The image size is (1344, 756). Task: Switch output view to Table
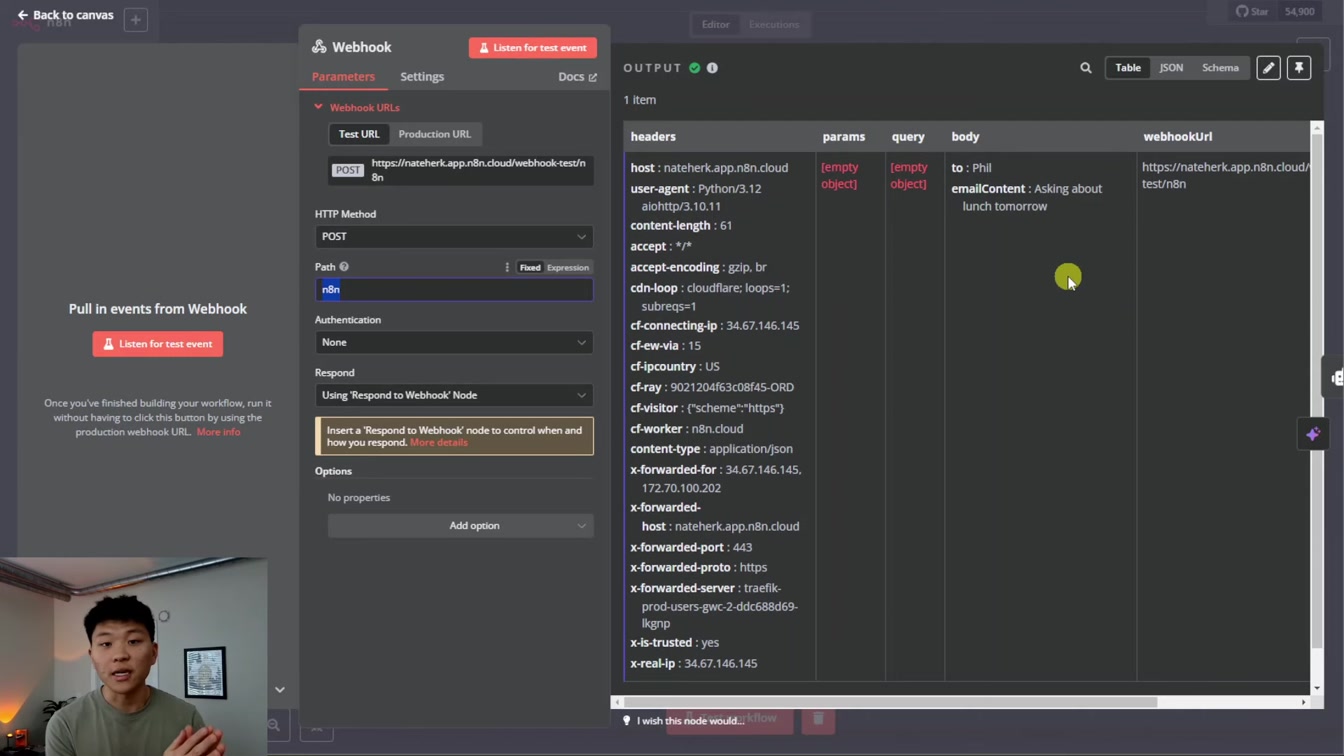1128,68
